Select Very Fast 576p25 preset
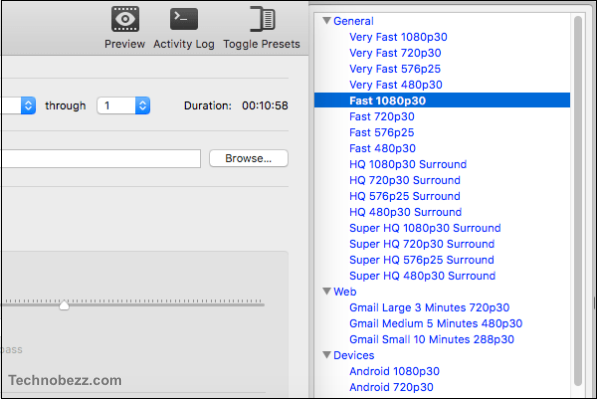 click(x=395, y=69)
